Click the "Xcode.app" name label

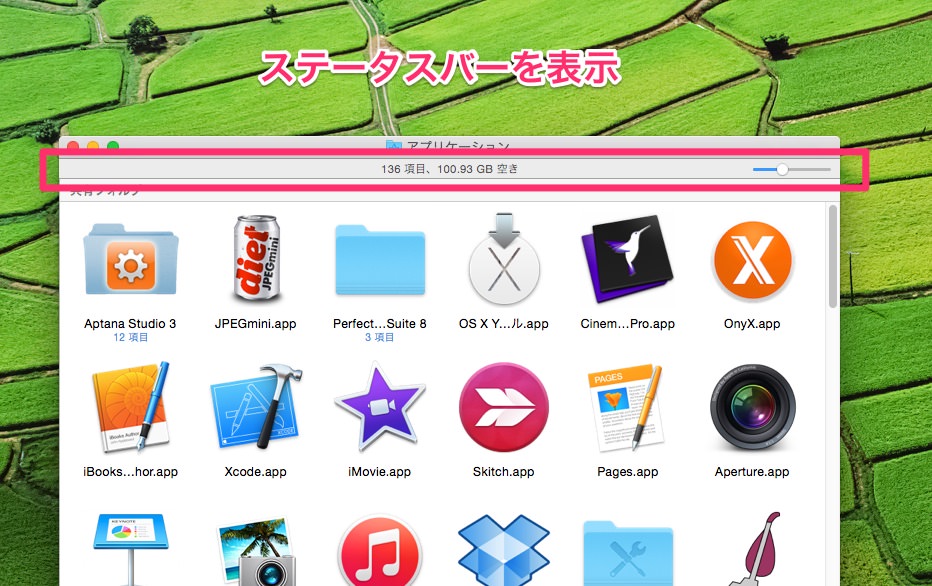pos(256,472)
